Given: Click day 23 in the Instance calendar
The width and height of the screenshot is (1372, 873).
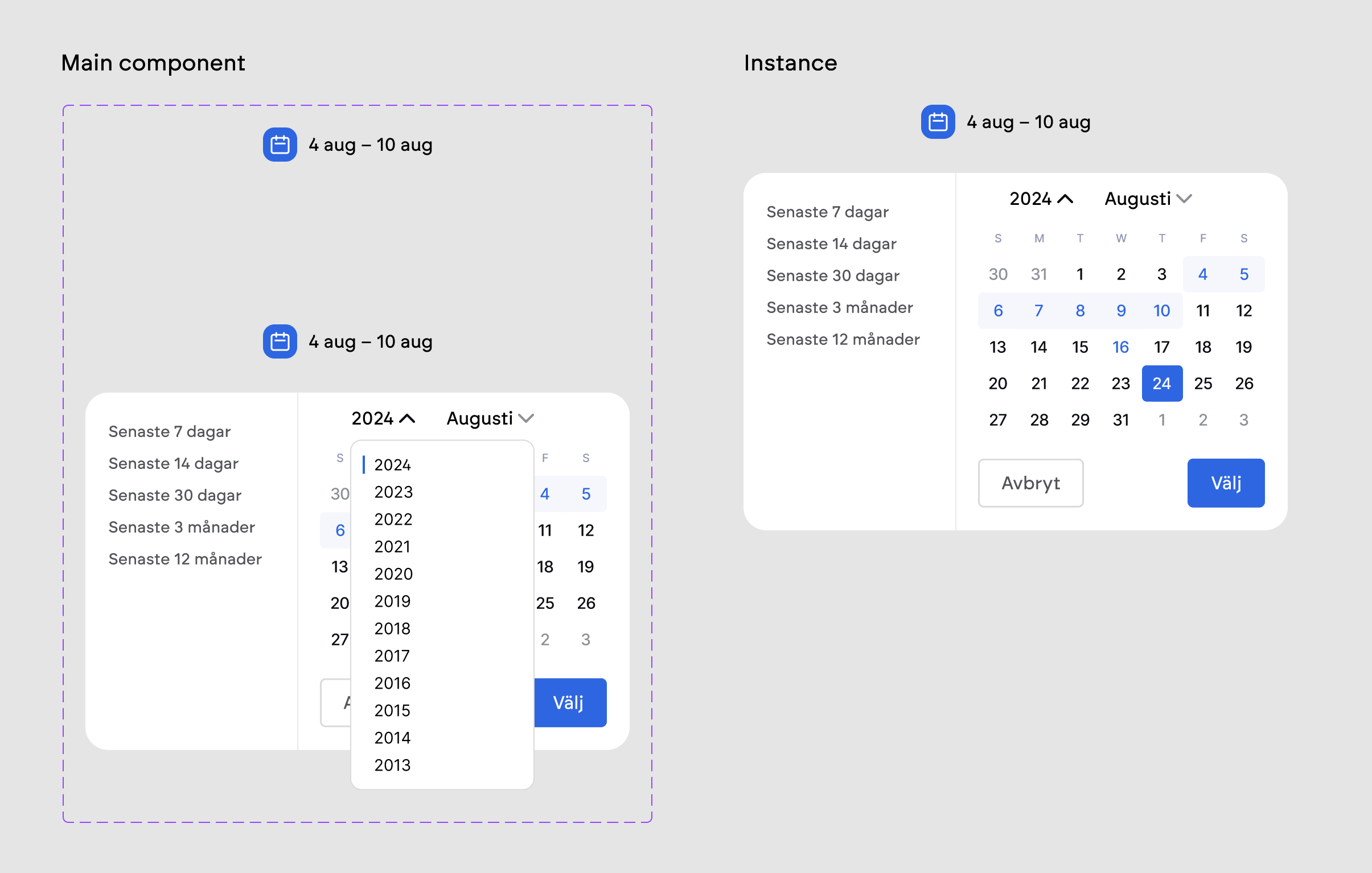Looking at the screenshot, I should point(1121,383).
